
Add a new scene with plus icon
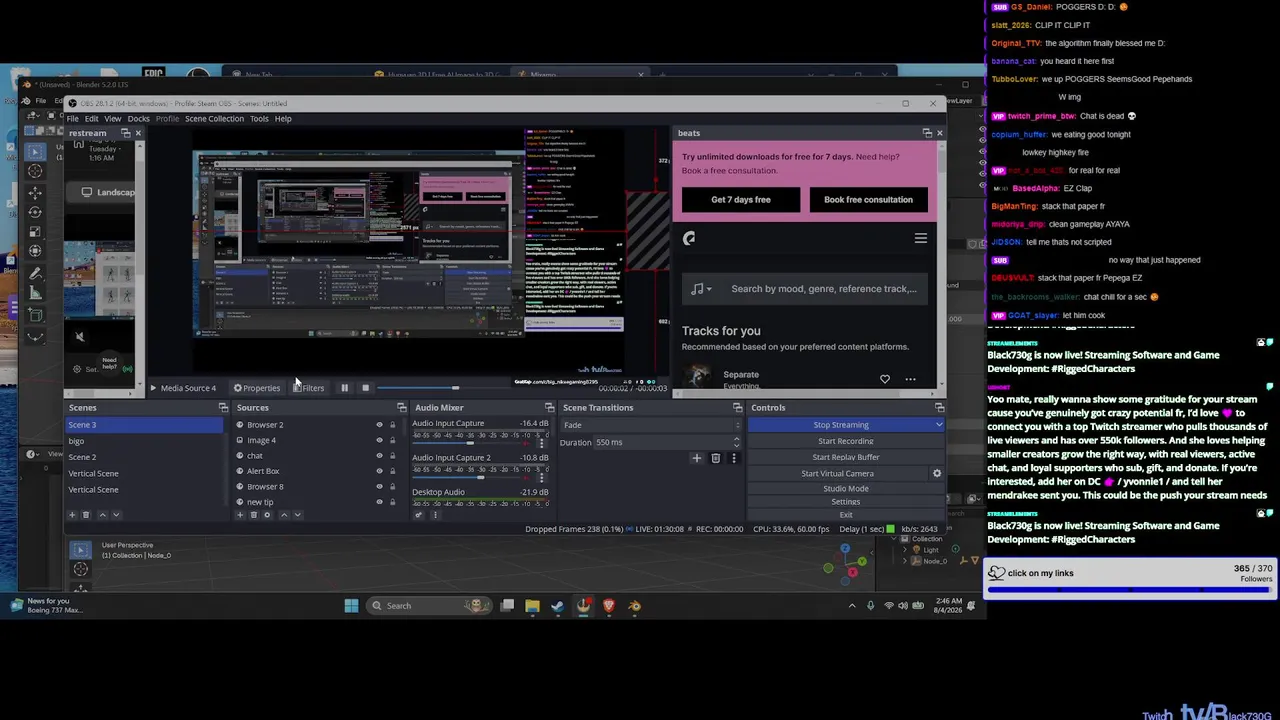[71, 515]
